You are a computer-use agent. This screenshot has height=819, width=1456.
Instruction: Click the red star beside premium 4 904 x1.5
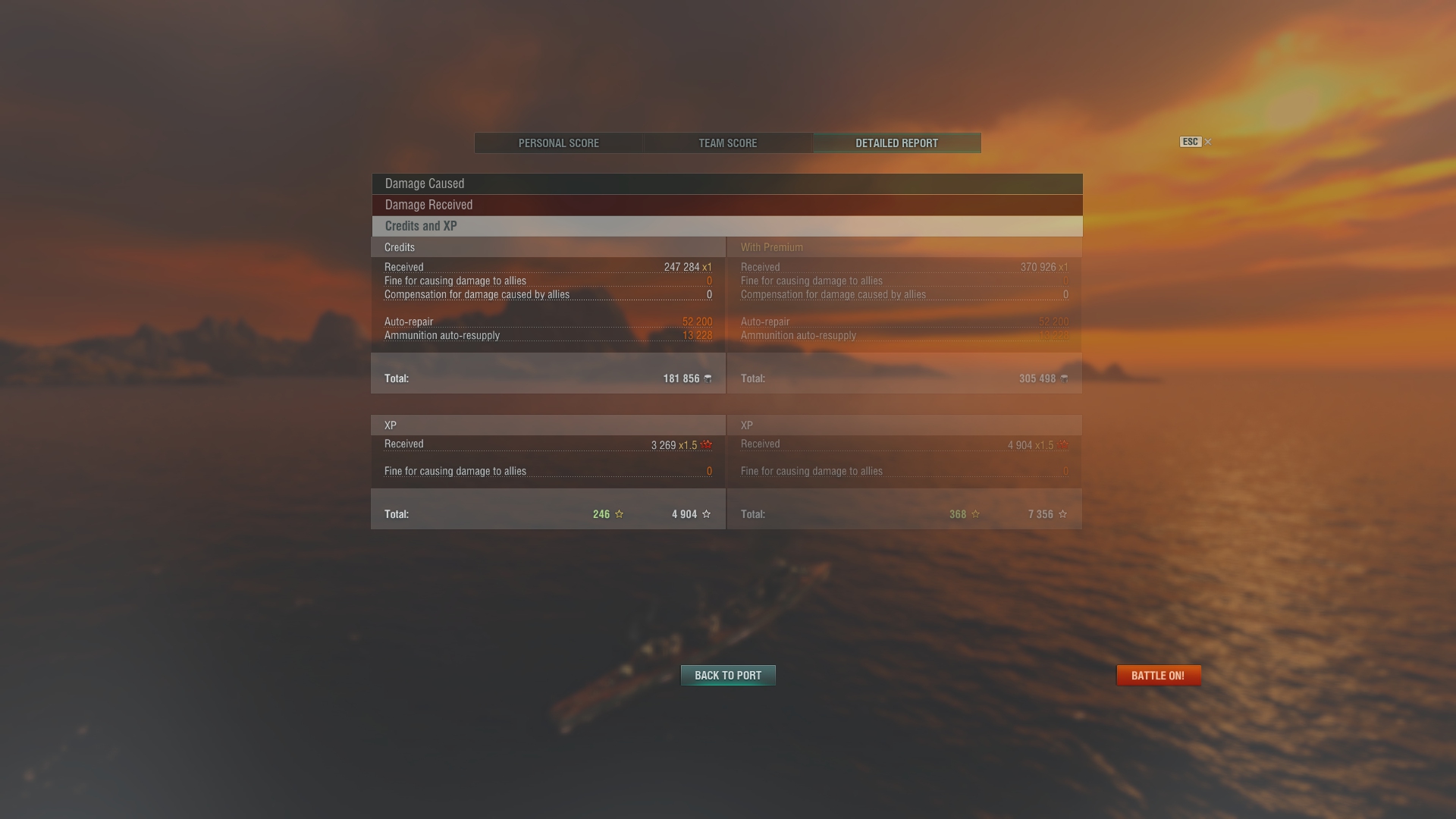coord(1063,445)
